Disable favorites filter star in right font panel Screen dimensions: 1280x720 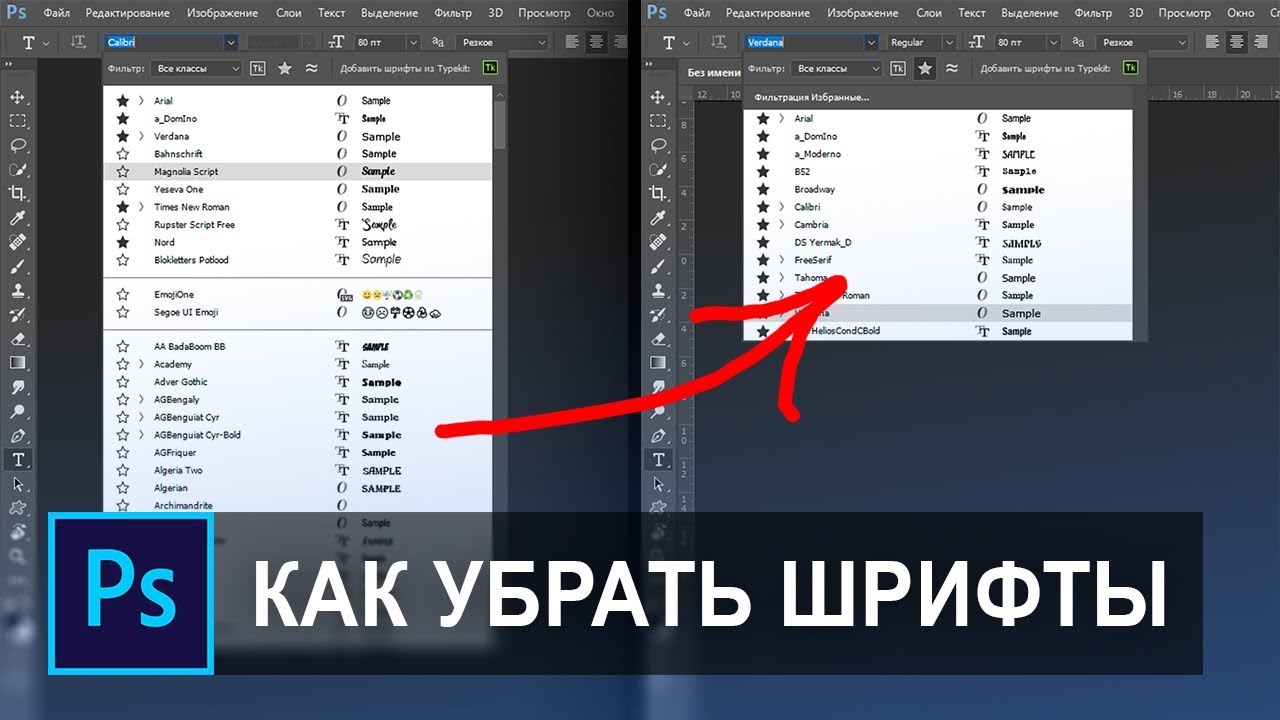(925, 68)
